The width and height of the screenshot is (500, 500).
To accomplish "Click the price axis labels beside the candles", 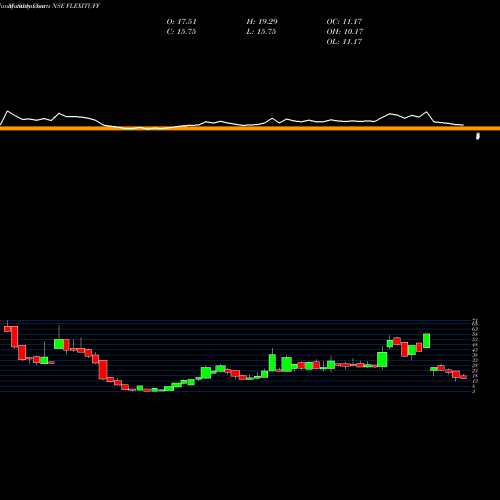I will point(475,356).
